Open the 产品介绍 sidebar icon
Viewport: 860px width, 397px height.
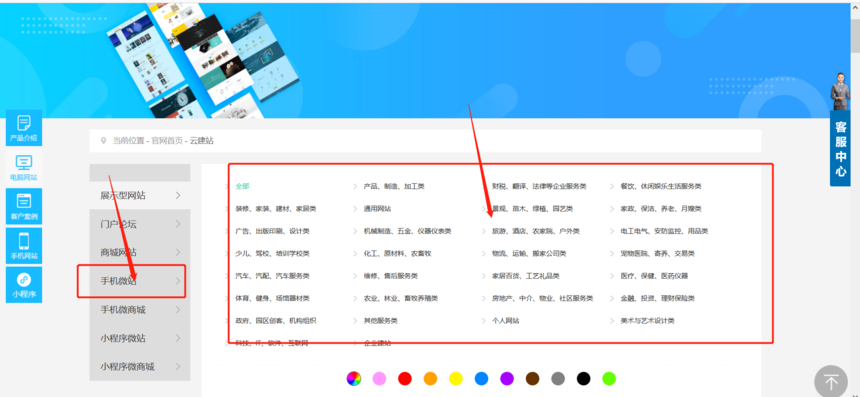pyautogui.click(x=24, y=128)
